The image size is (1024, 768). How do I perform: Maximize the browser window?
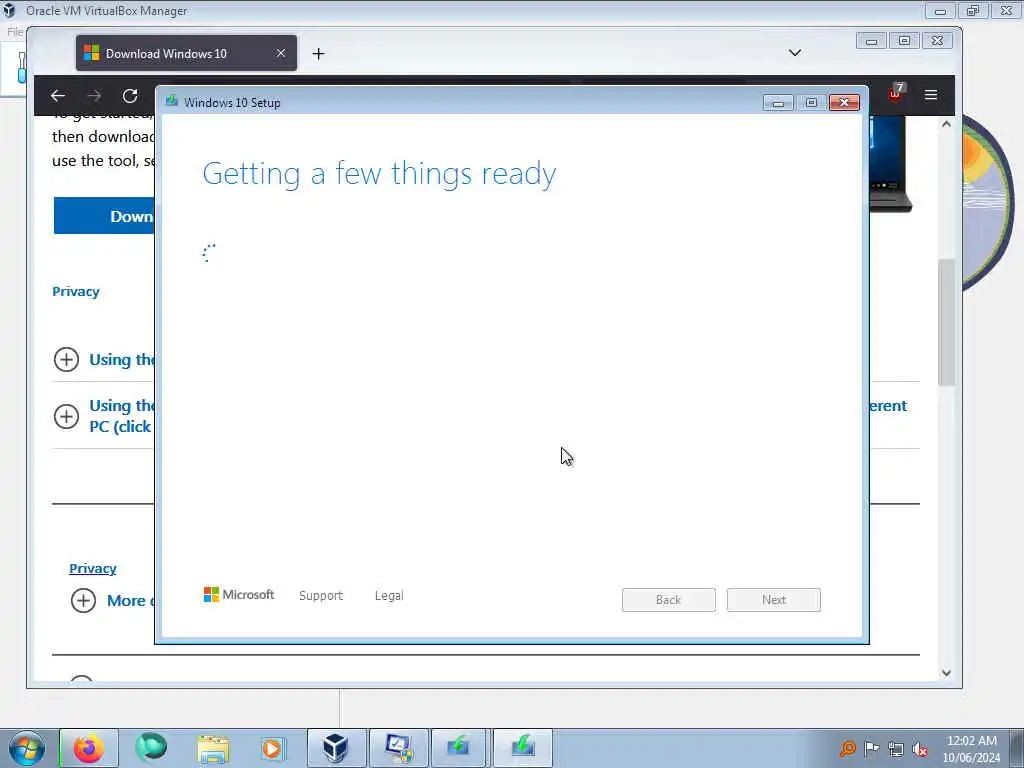tap(904, 41)
